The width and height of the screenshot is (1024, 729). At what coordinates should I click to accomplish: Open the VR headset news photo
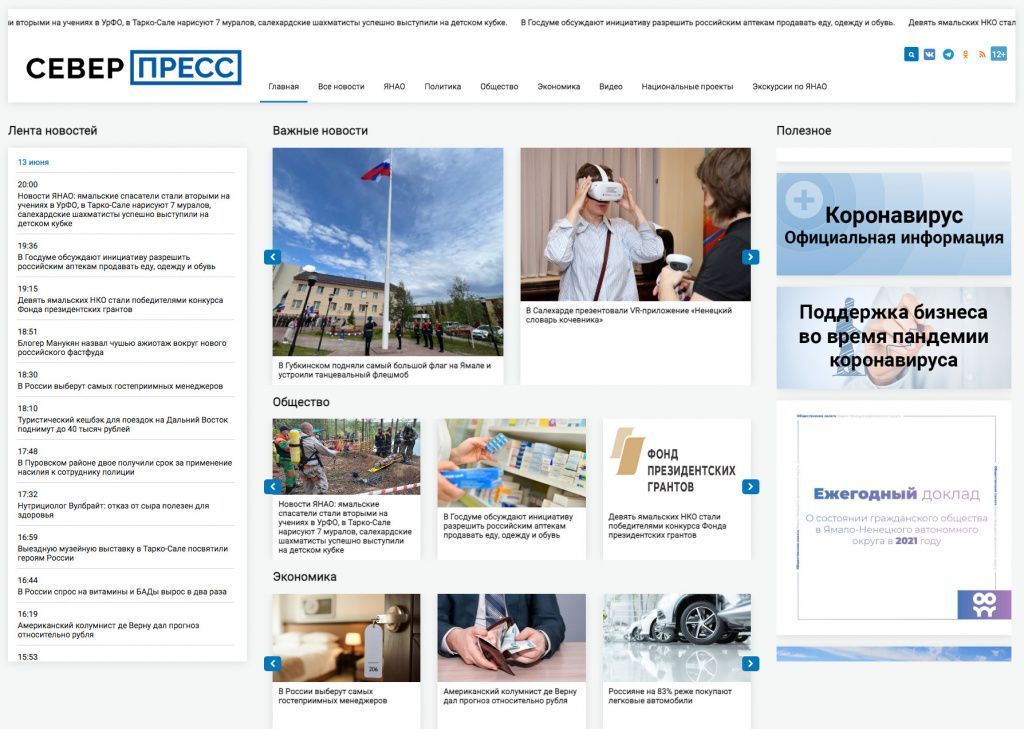[x=635, y=224]
